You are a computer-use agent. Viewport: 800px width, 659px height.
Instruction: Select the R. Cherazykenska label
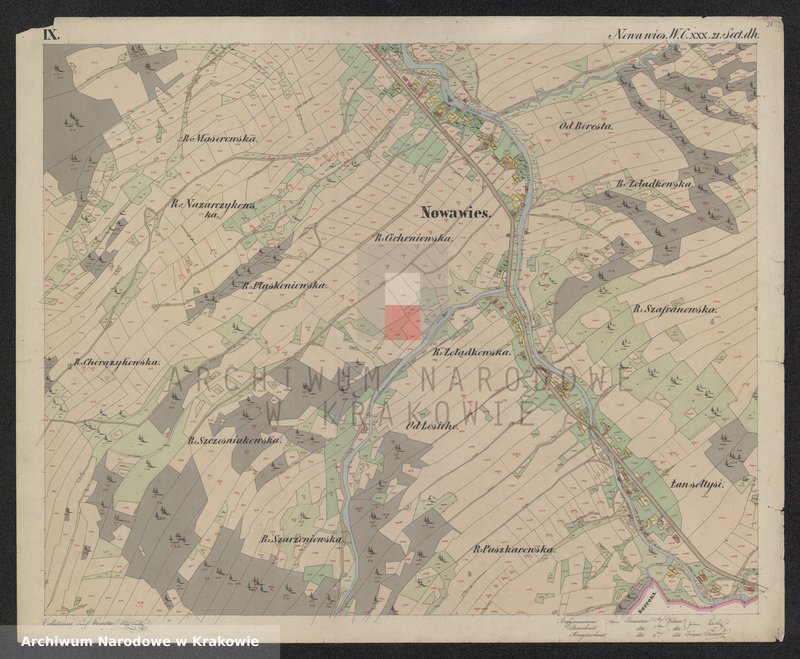tap(116, 362)
